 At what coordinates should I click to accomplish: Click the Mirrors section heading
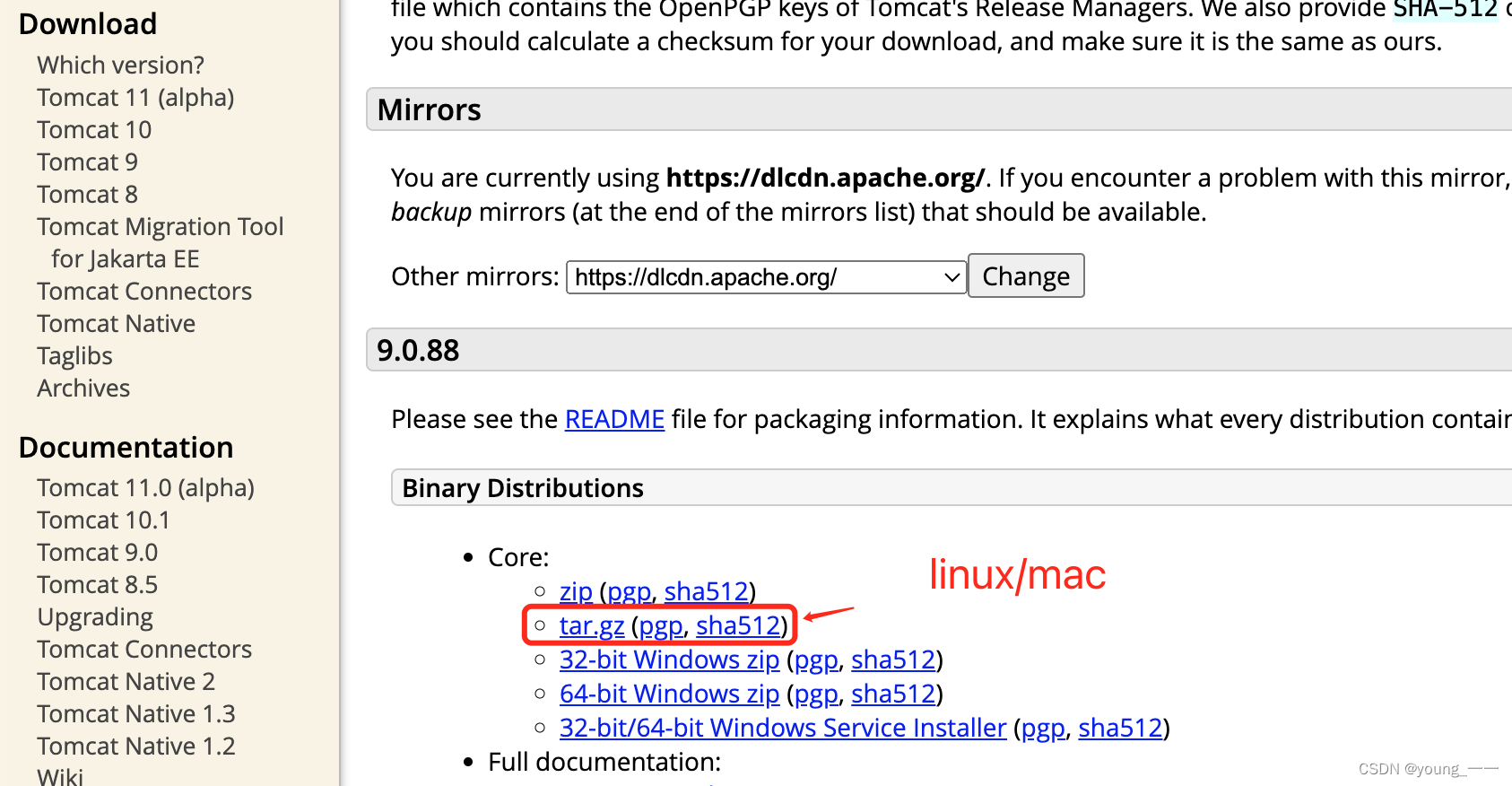tap(430, 110)
